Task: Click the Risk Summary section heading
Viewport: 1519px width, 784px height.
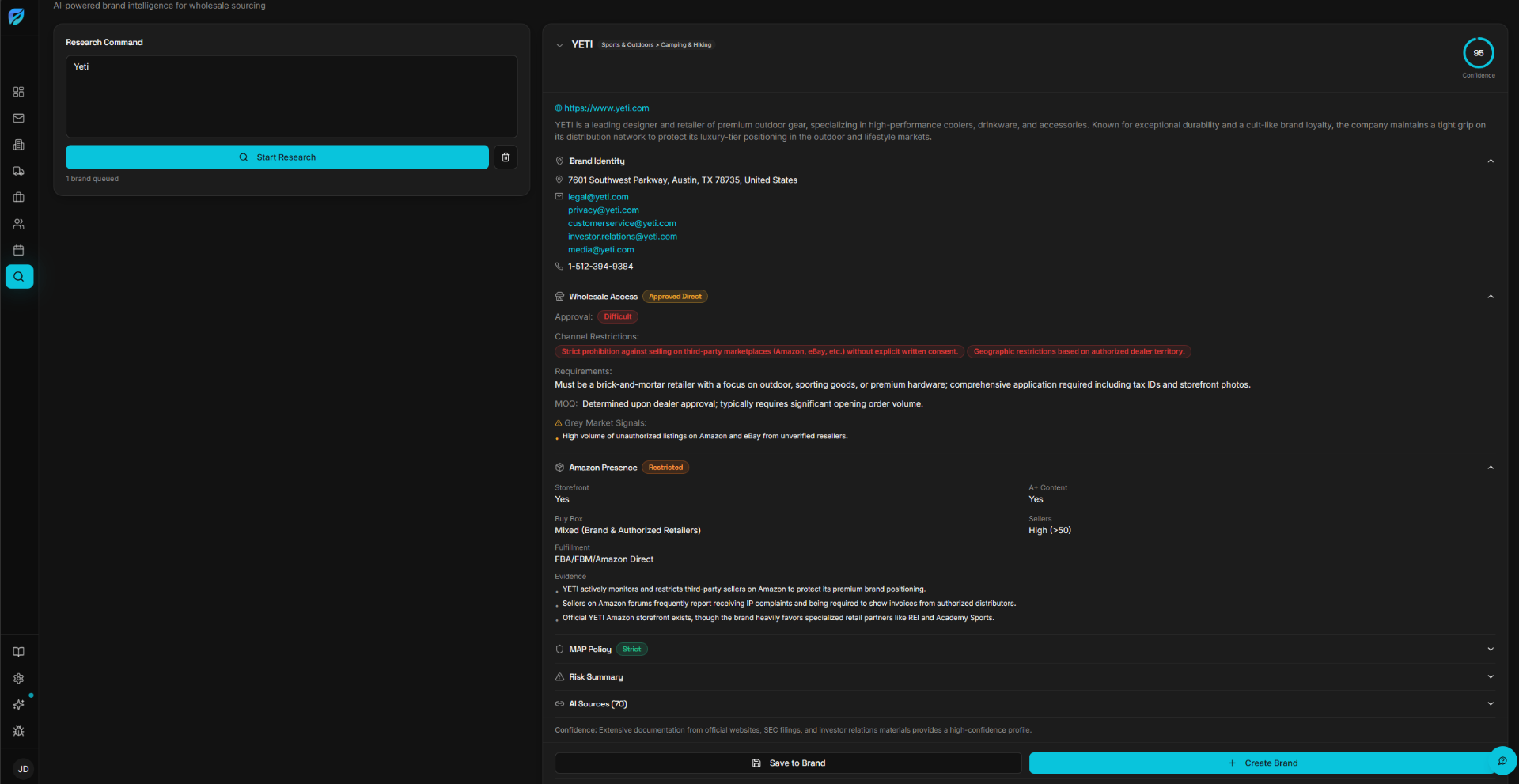Action: pyautogui.click(x=596, y=677)
